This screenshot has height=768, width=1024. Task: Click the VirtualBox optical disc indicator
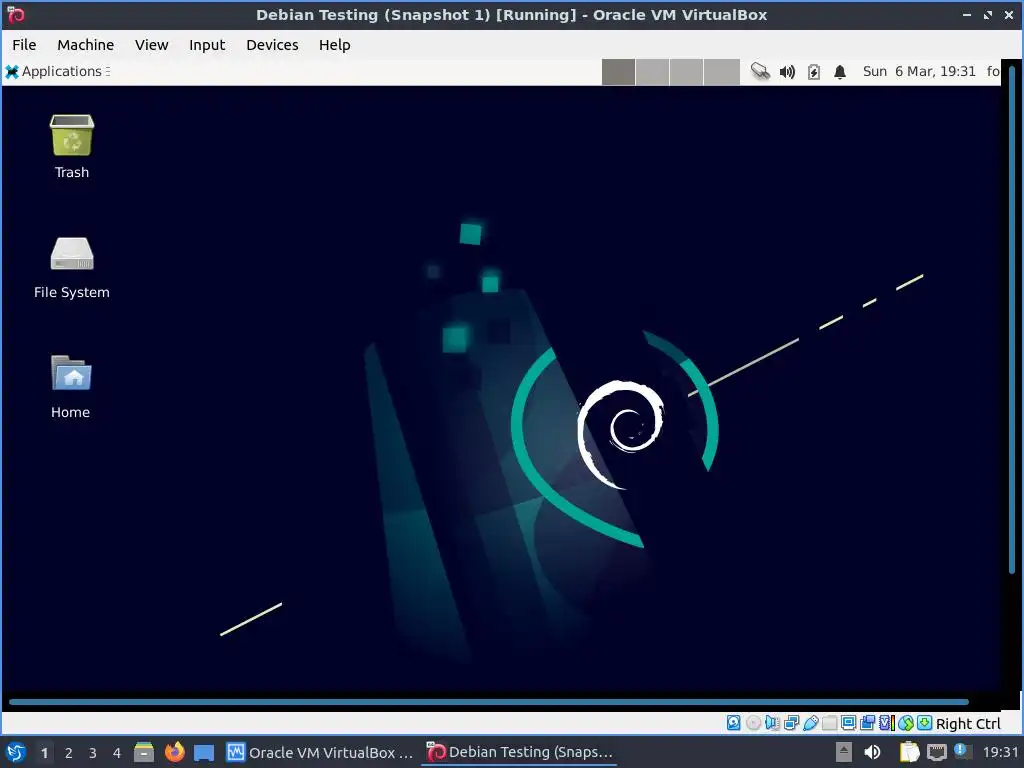(753, 723)
